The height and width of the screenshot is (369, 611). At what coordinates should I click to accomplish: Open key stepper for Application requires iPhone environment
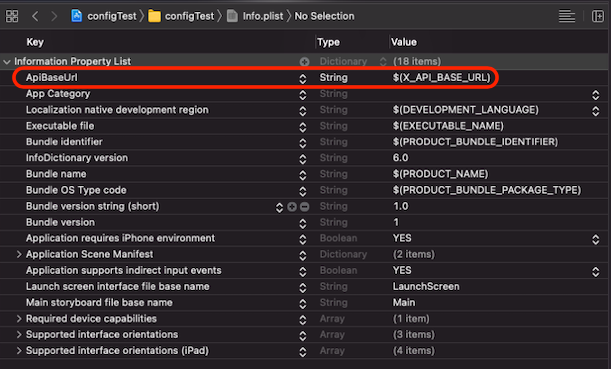click(x=303, y=239)
